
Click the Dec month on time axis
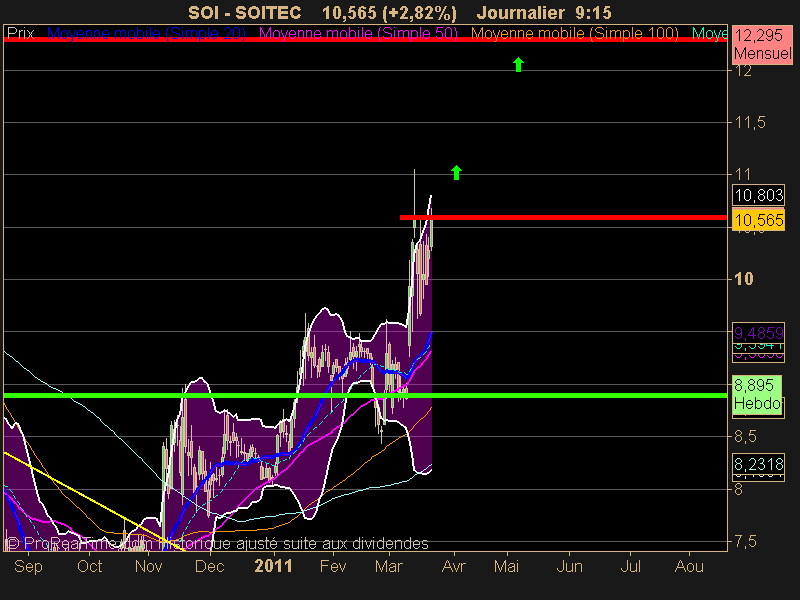pos(210,566)
